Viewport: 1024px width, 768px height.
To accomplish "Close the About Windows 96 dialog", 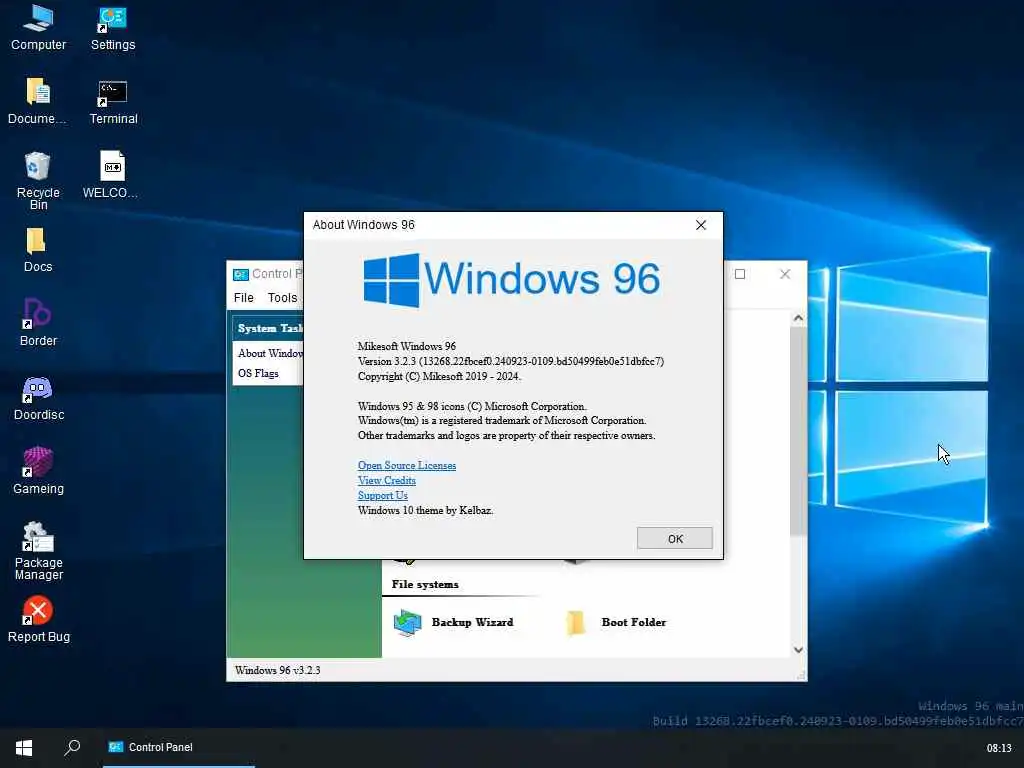I will click(701, 225).
